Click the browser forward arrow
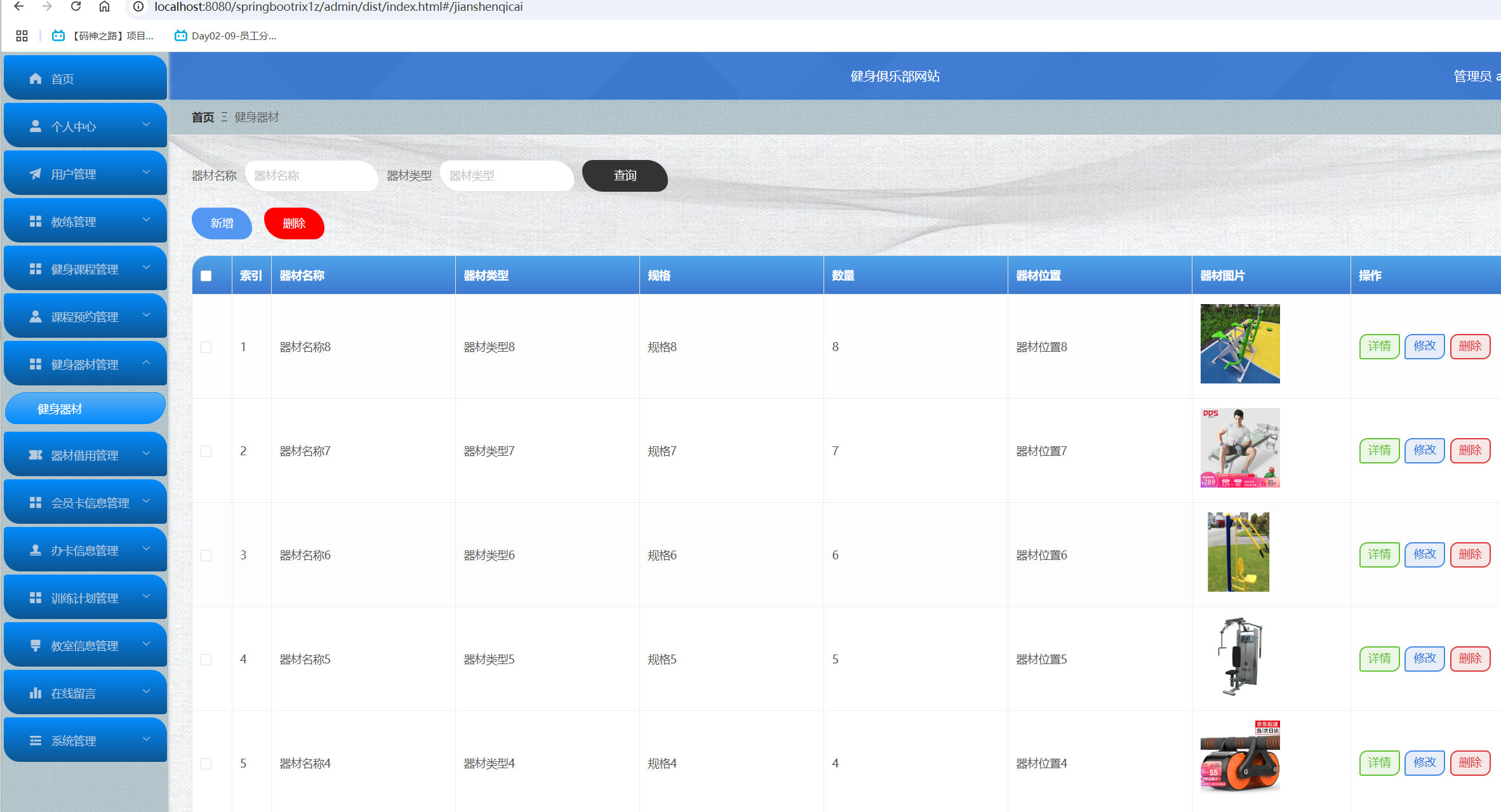This screenshot has height=812, width=1501. click(x=47, y=6)
